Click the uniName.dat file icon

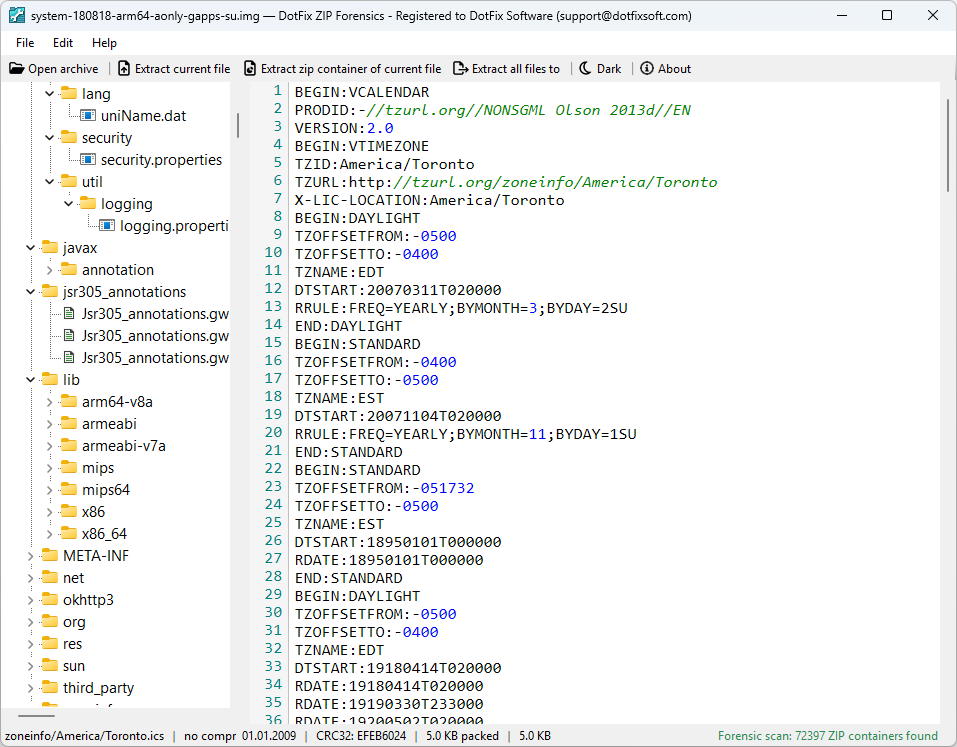[x=88, y=115]
